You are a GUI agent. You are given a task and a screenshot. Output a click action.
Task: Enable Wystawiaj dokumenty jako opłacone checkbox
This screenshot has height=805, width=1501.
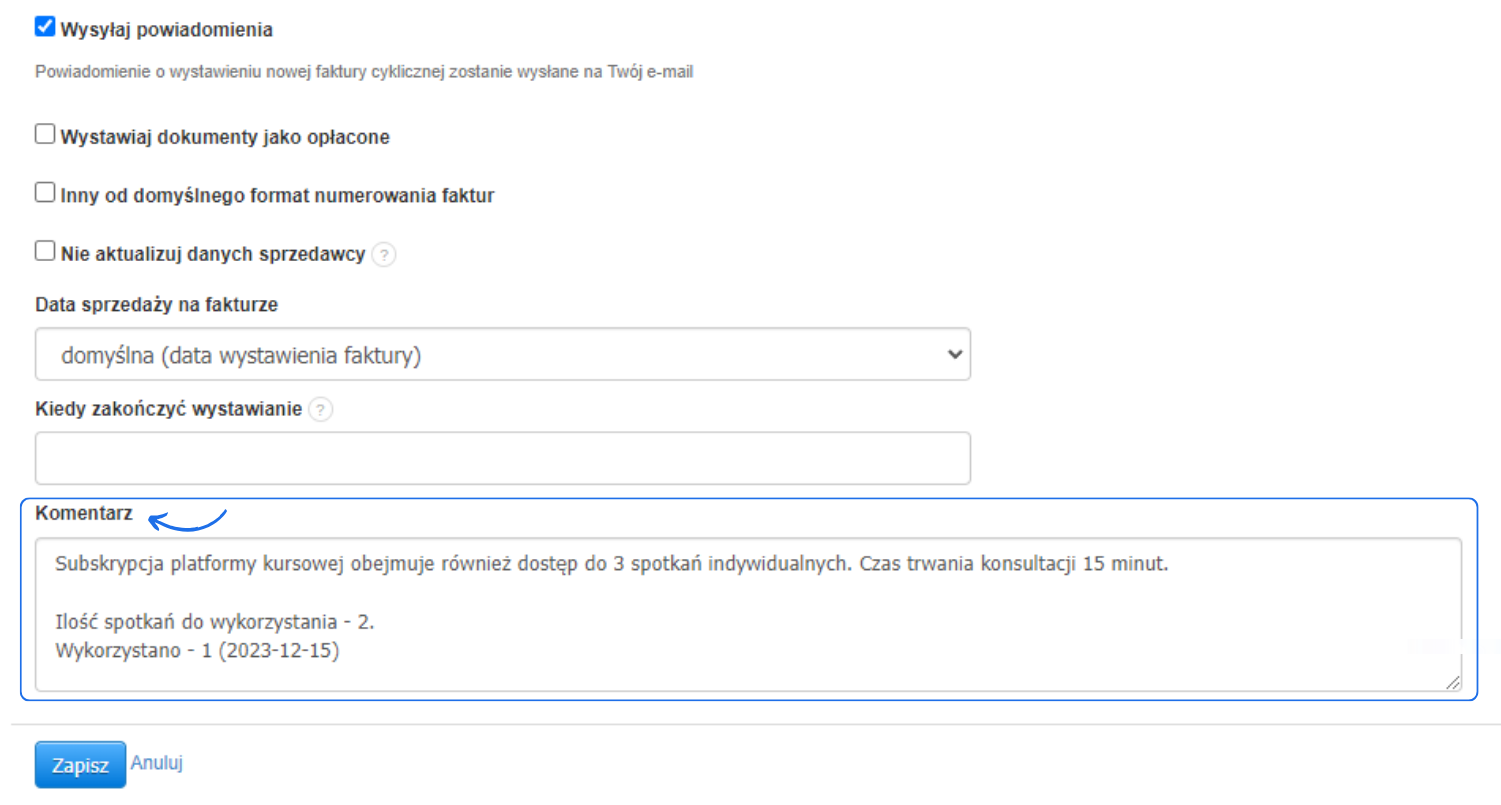click(44, 135)
